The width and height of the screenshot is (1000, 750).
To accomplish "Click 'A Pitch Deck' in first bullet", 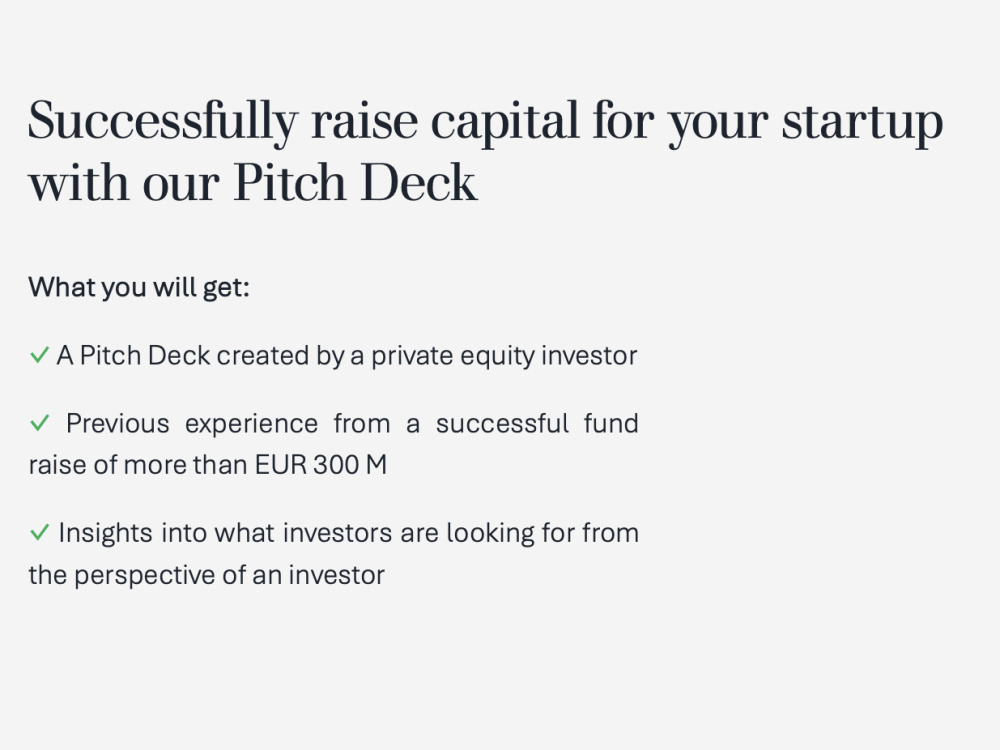I will pyautogui.click(x=133, y=355).
